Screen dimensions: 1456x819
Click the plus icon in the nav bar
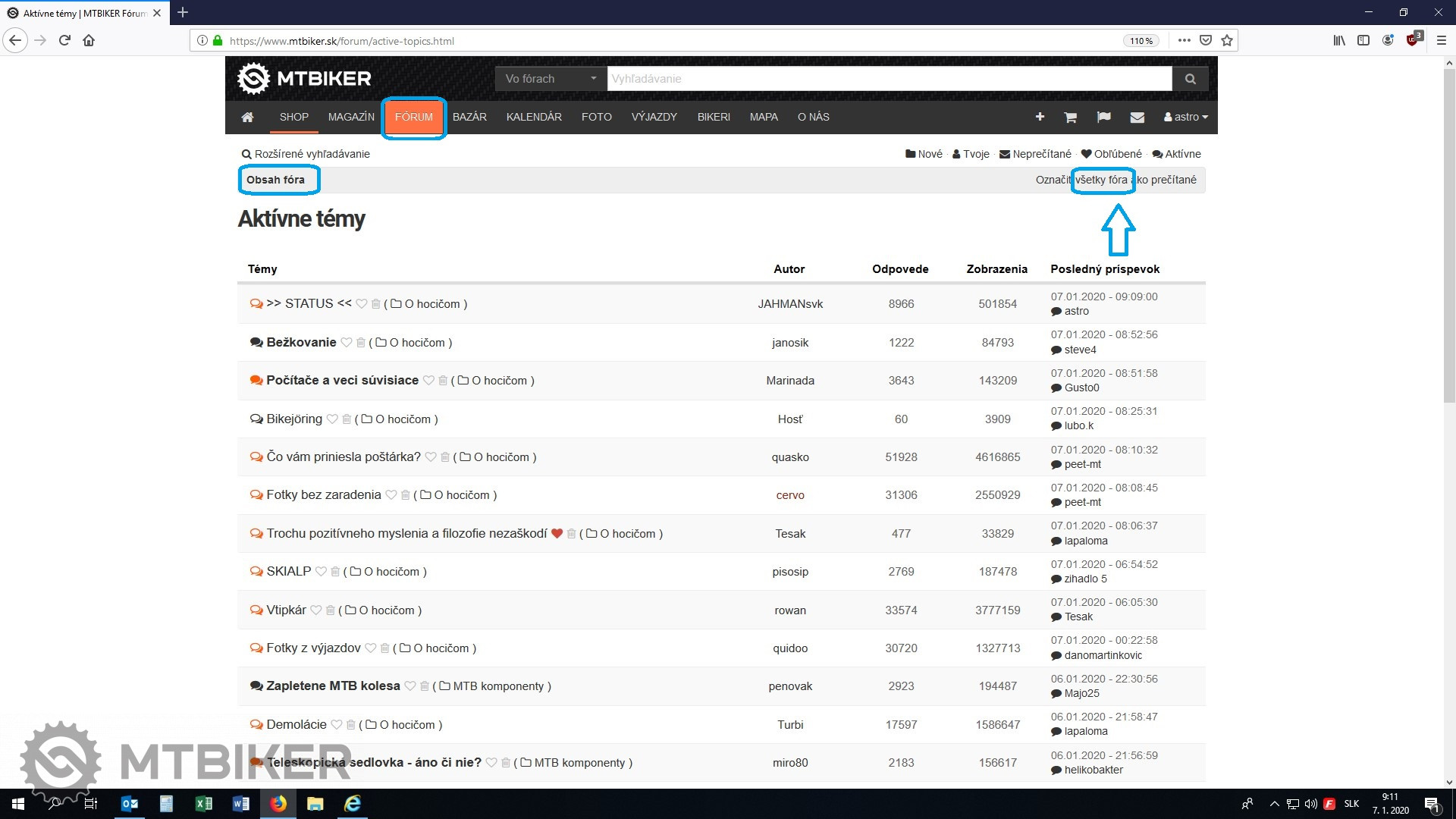tap(1040, 117)
